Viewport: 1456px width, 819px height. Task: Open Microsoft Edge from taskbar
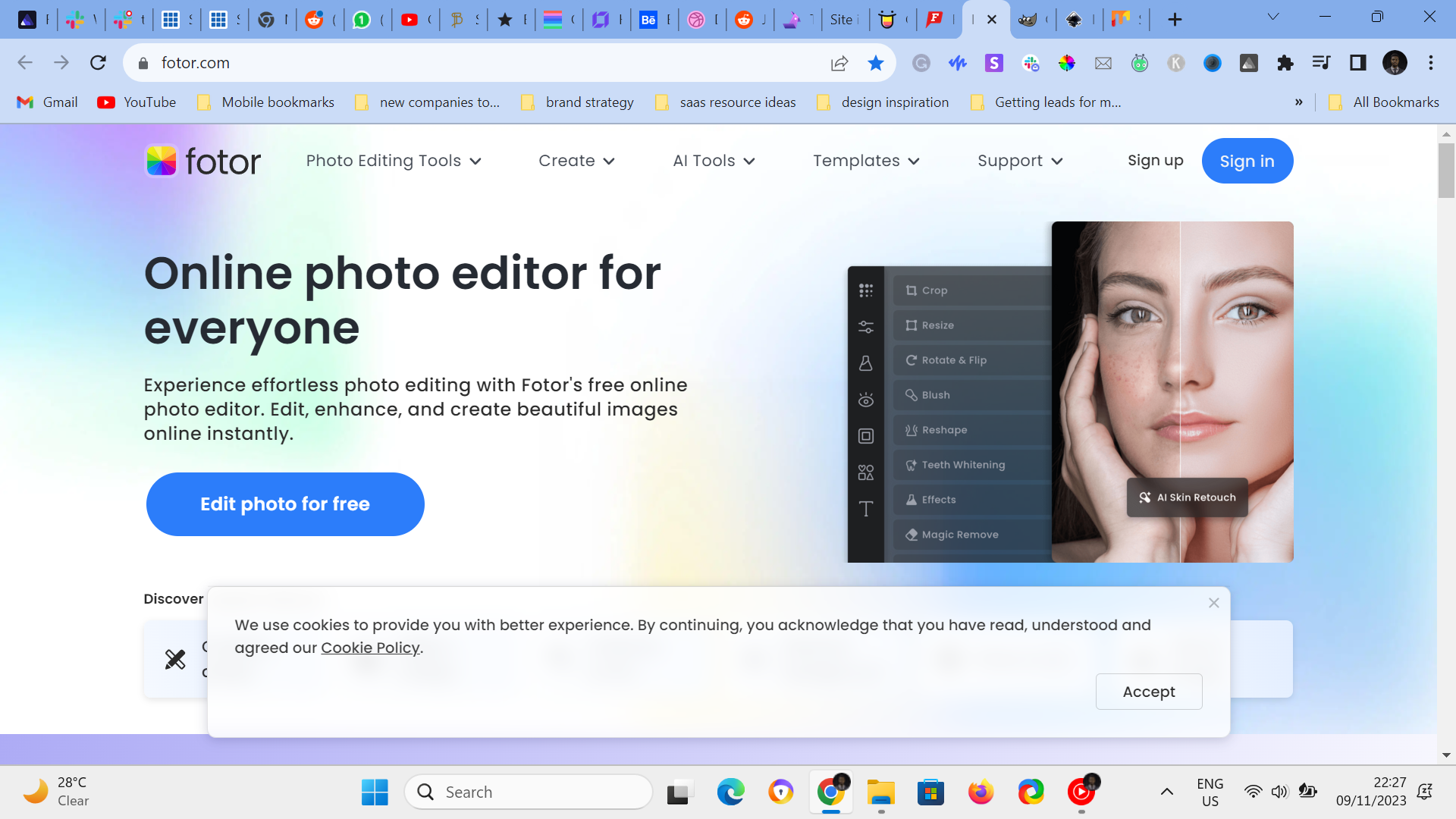click(730, 792)
